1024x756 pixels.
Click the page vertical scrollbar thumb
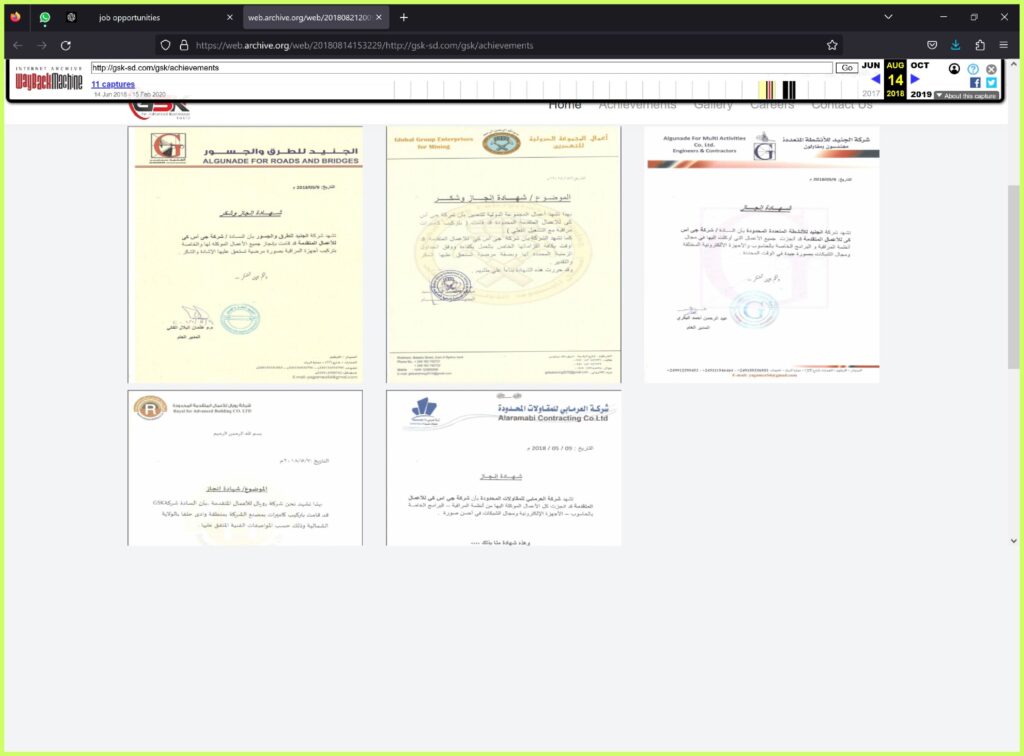1014,277
